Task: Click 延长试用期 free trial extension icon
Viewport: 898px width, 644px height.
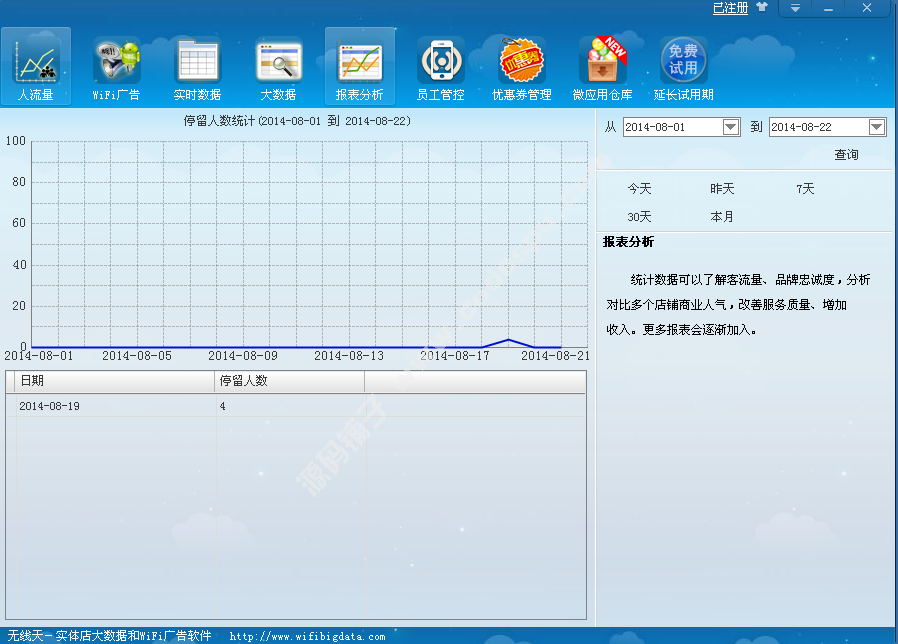Action: coord(684,67)
